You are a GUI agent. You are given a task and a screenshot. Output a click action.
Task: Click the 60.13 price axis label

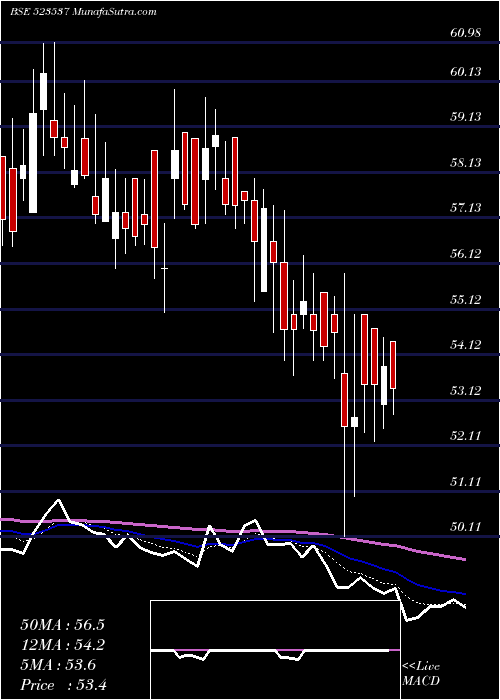tap(466, 71)
